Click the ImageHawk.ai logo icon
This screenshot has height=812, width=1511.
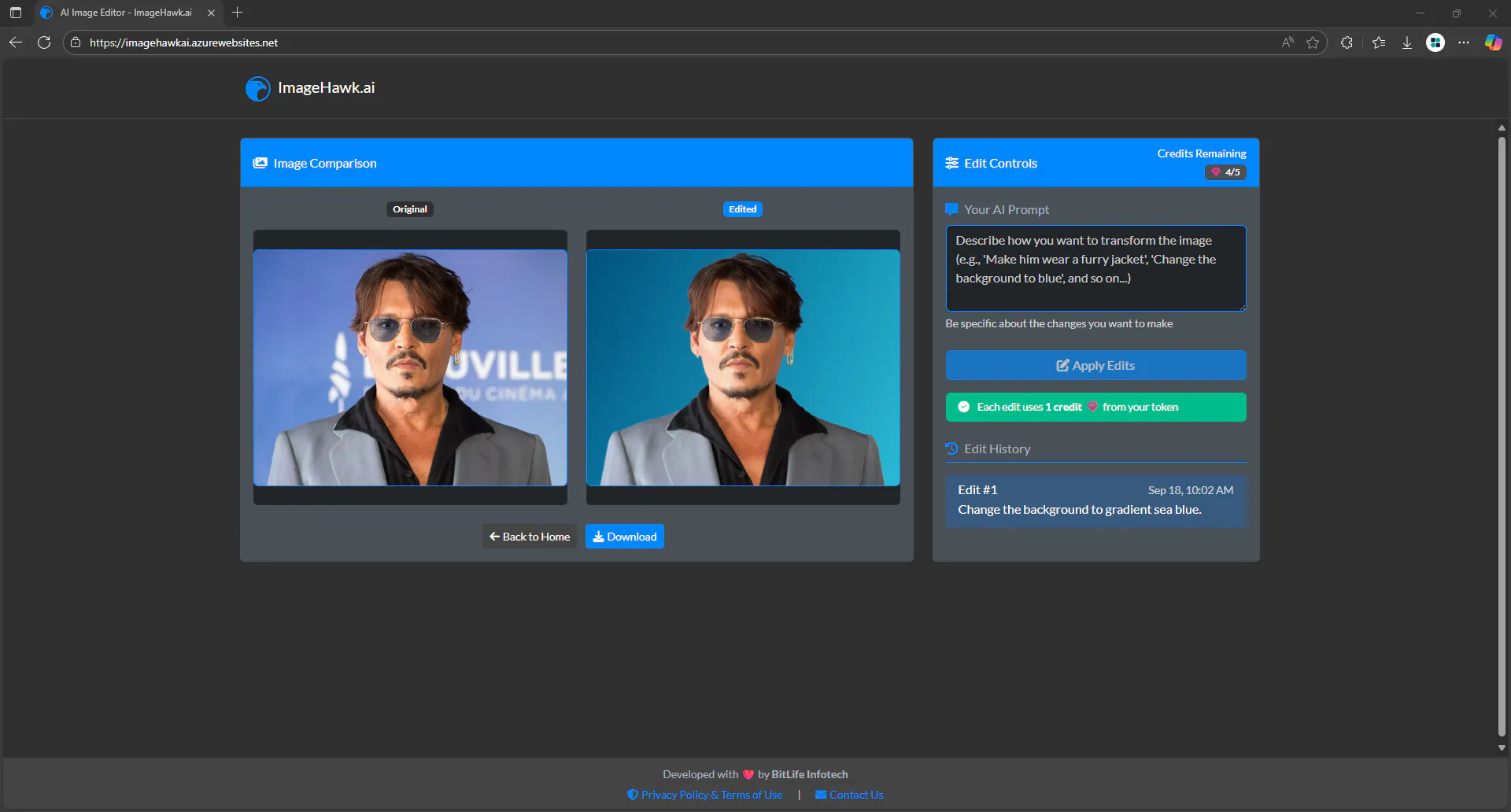pos(257,88)
